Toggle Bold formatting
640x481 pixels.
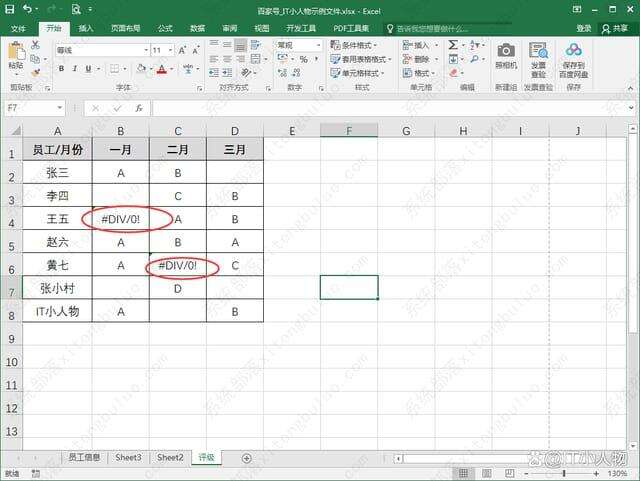[61, 69]
